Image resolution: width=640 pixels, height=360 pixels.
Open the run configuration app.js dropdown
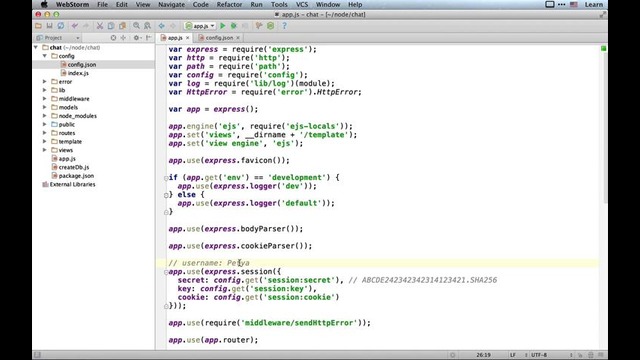coord(200,26)
